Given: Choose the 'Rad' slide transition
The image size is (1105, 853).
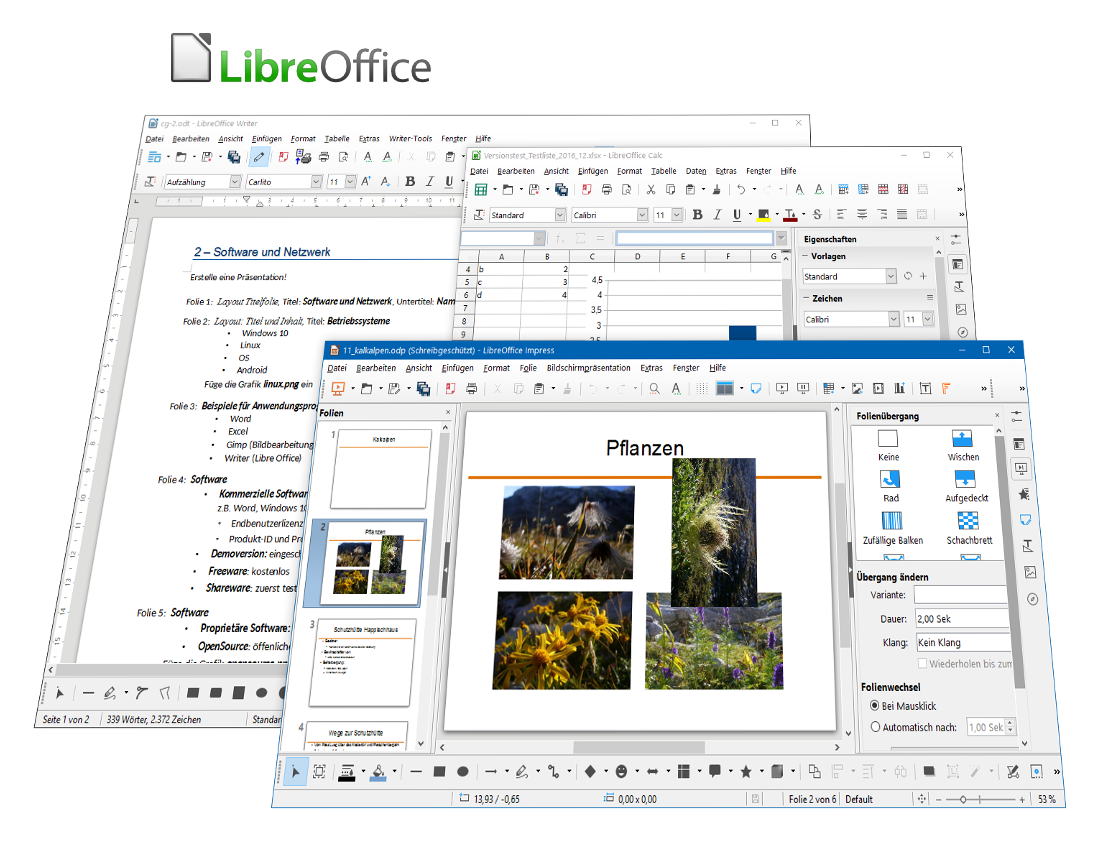Looking at the screenshot, I should point(890,486).
